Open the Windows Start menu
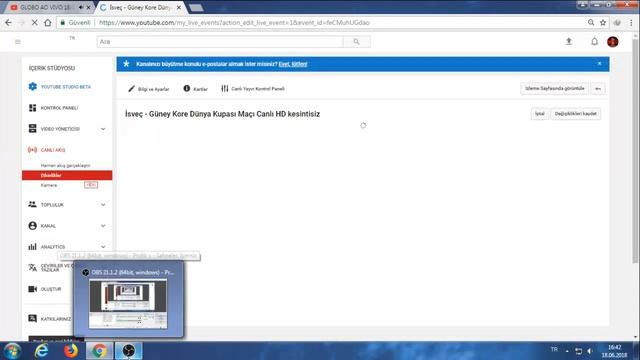This screenshot has height=360, width=640. (12, 351)
